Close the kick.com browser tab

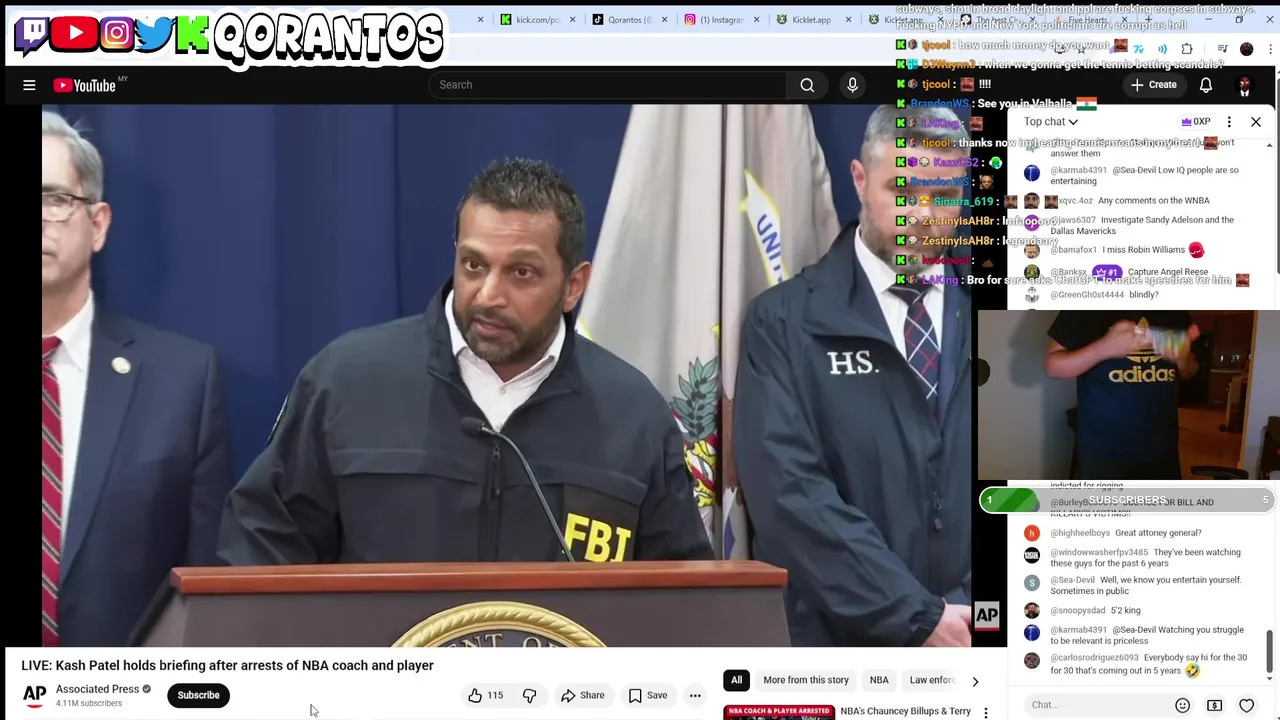pyautogui.click(x=572, y=19)
